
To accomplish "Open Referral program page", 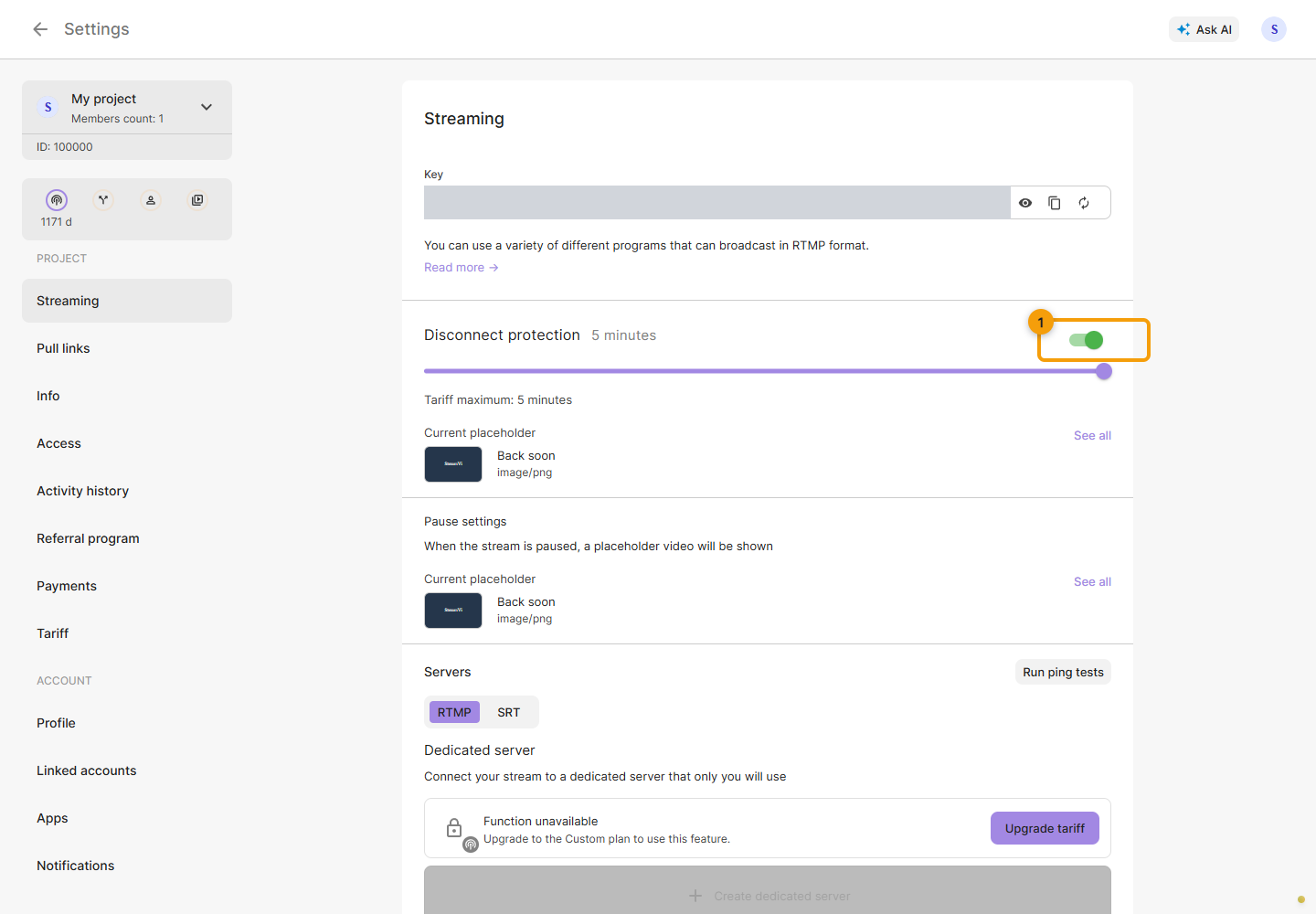I will coord(127,538).
